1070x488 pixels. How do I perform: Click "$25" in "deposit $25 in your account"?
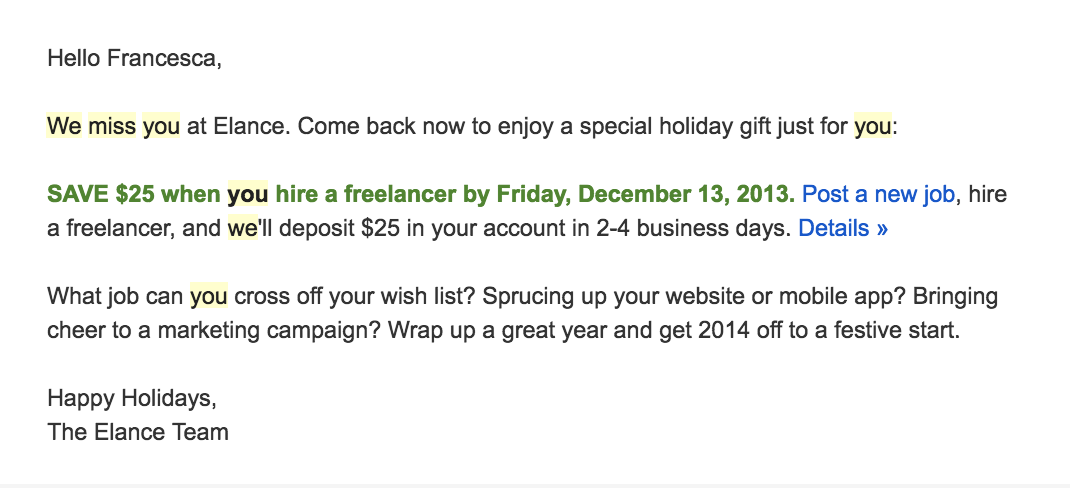point(380,229)
